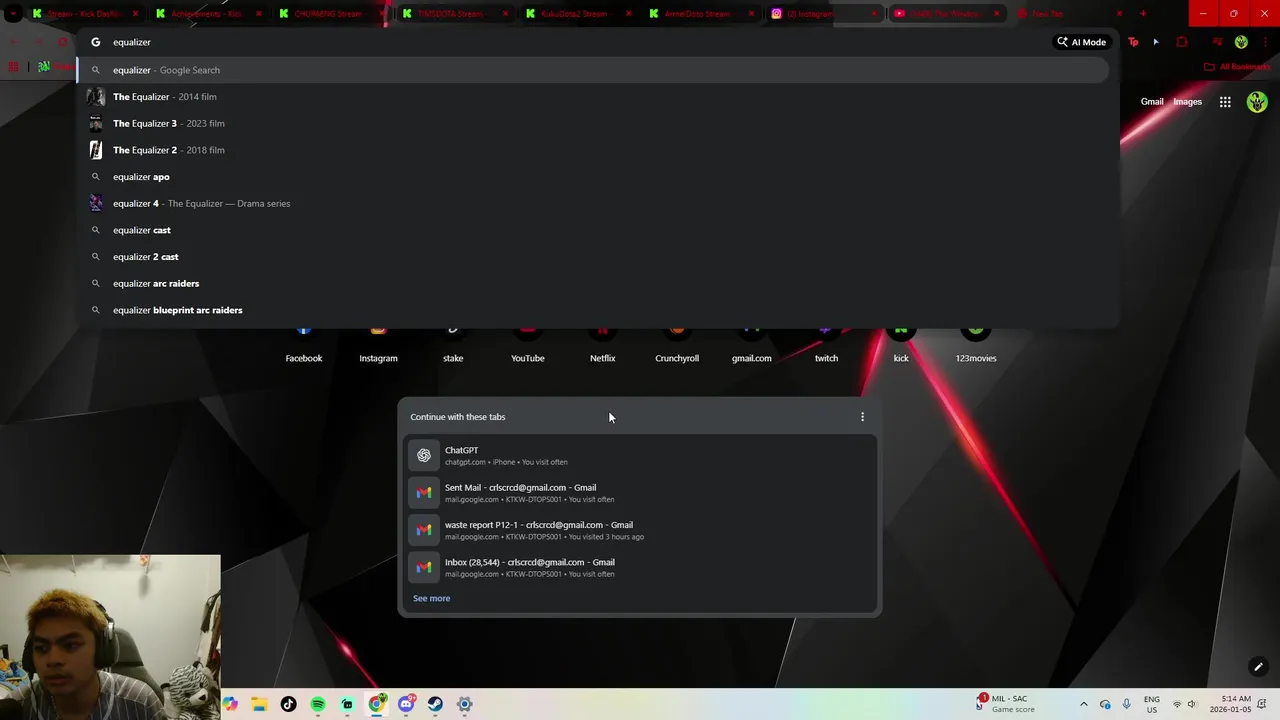Viewport: 1280px width, 720px height.
Task: Pick the 'equalizer 2 cast' suggestion
Action: point(593,257)
